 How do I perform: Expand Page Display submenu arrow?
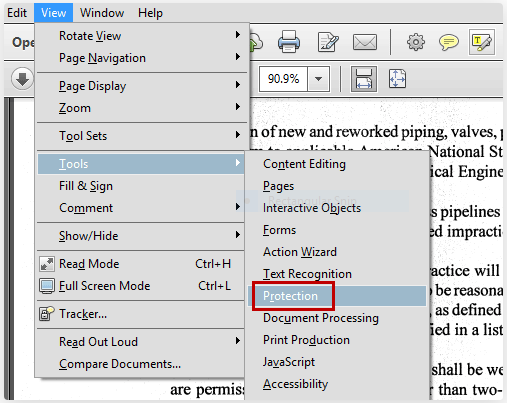click(238, 85)
